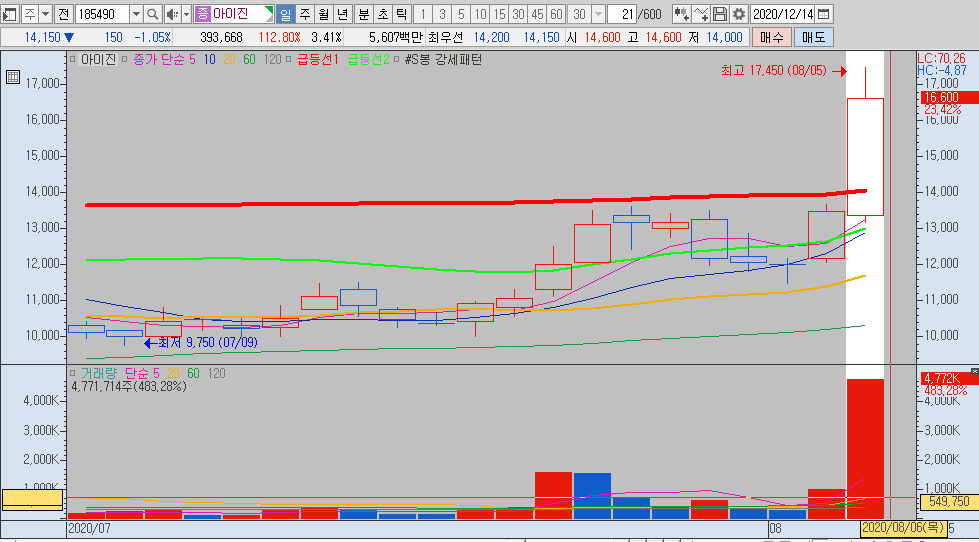Click the add-indicator line chart icon
Screen dimensions: 979x542
701,14
